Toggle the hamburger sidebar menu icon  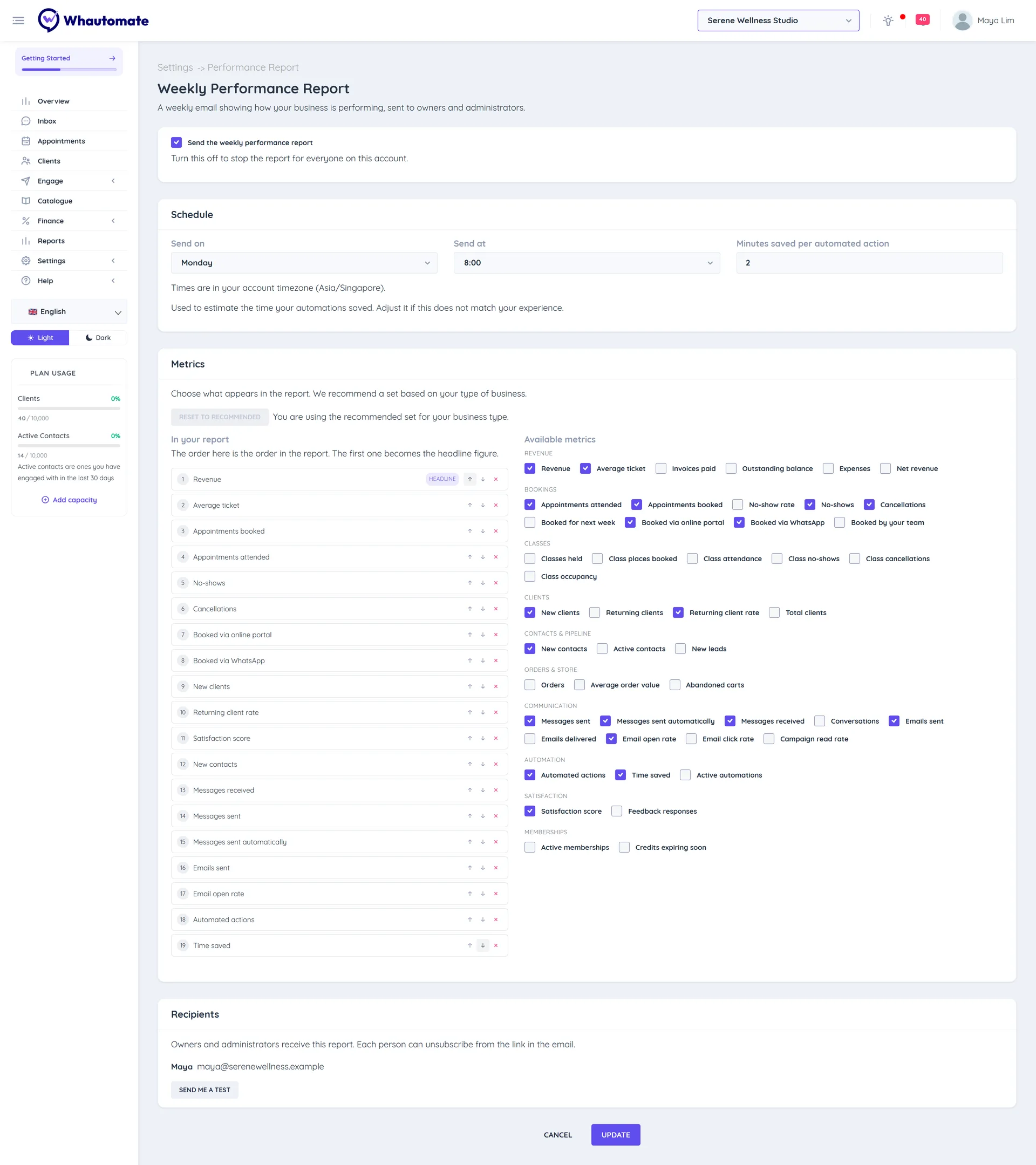tap(18, 21)
